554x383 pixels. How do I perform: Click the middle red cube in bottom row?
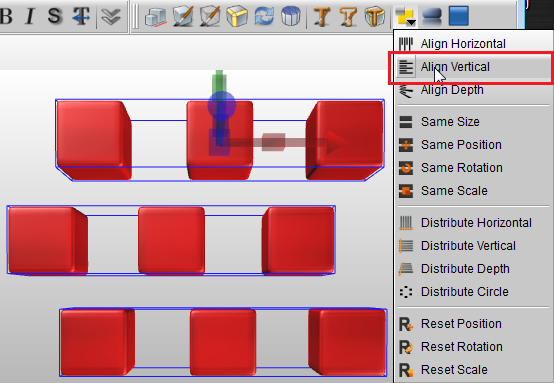point(223,342)
